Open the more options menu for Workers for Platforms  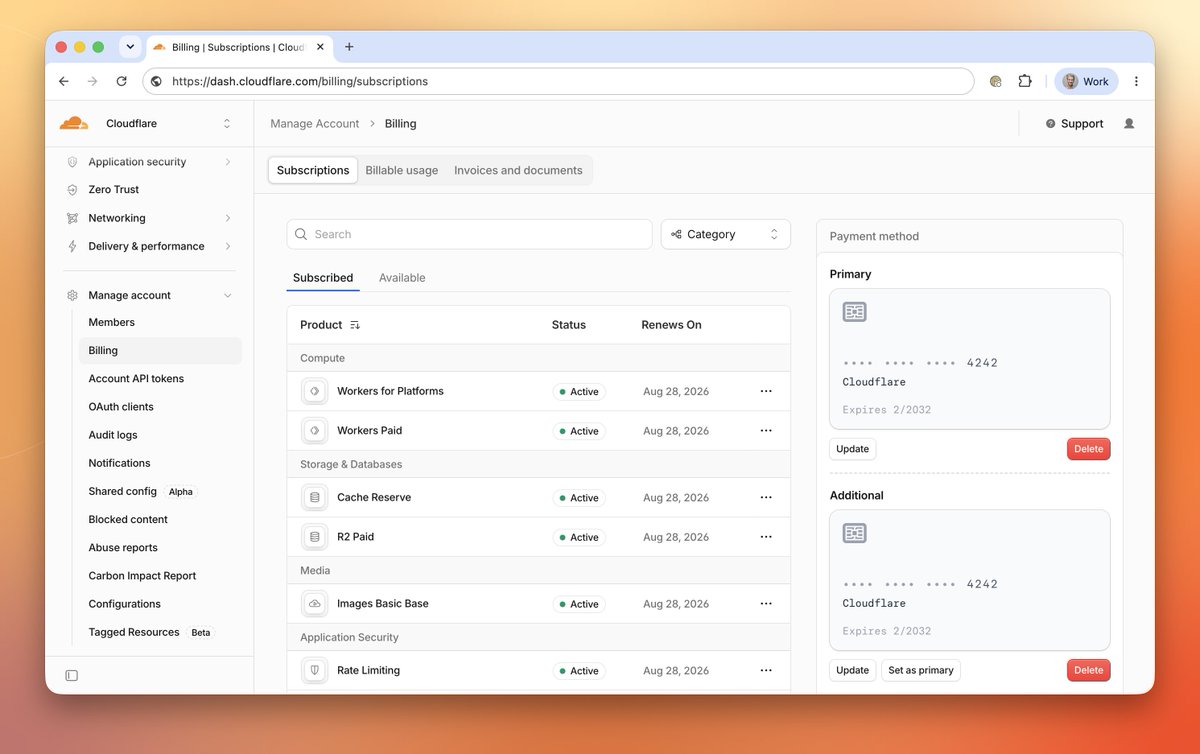coord(766,391)
